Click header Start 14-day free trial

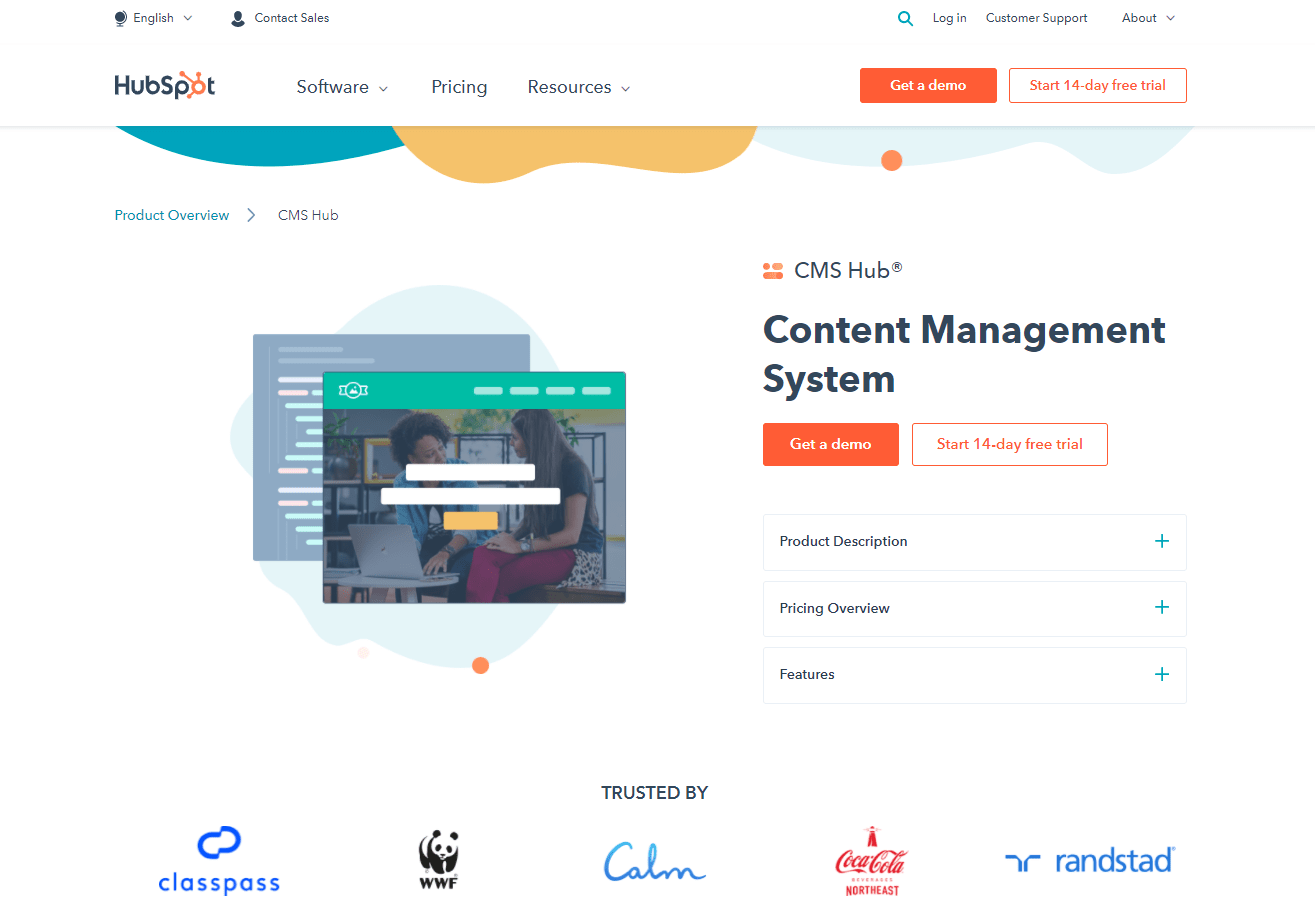pos(1098,85)
